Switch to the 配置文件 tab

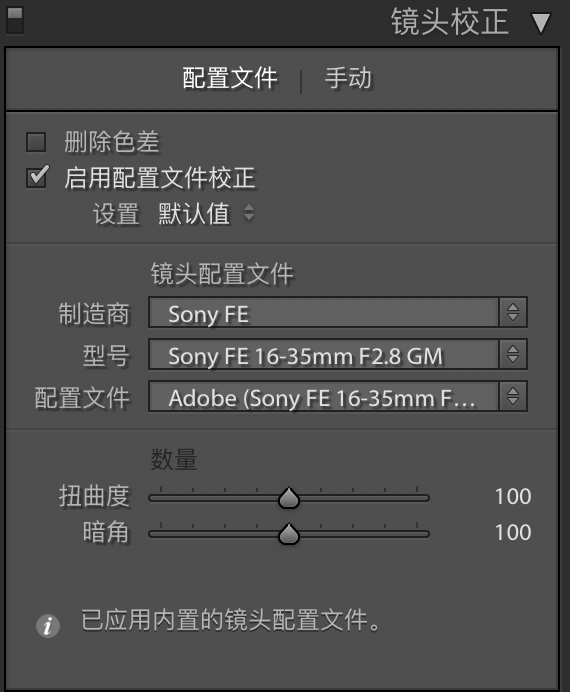pyautogui.click(x=230, y=78)
